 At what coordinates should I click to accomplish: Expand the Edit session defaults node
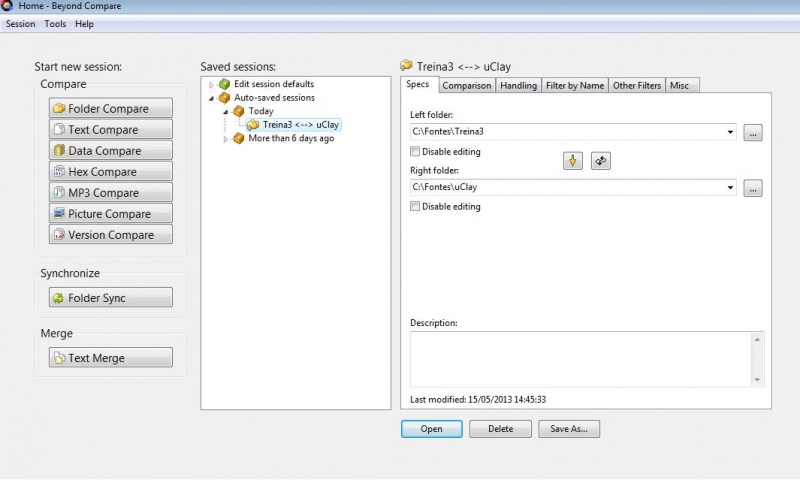[x=211, y=85]
